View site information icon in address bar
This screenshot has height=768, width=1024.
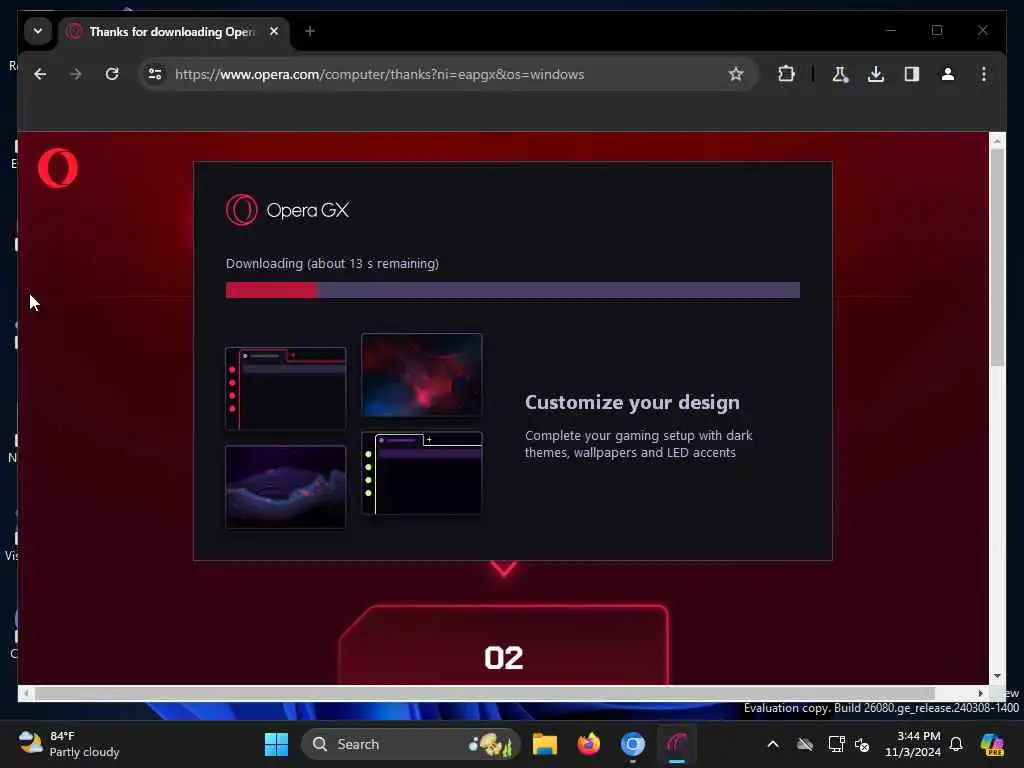coord(155,74)
